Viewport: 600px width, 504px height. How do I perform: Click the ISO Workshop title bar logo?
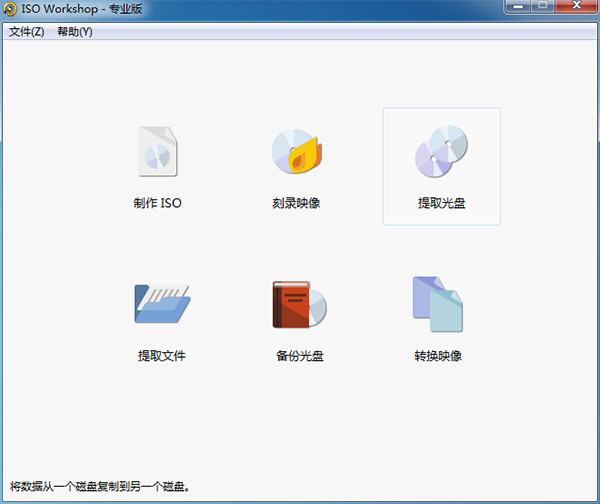coord(10,9)
